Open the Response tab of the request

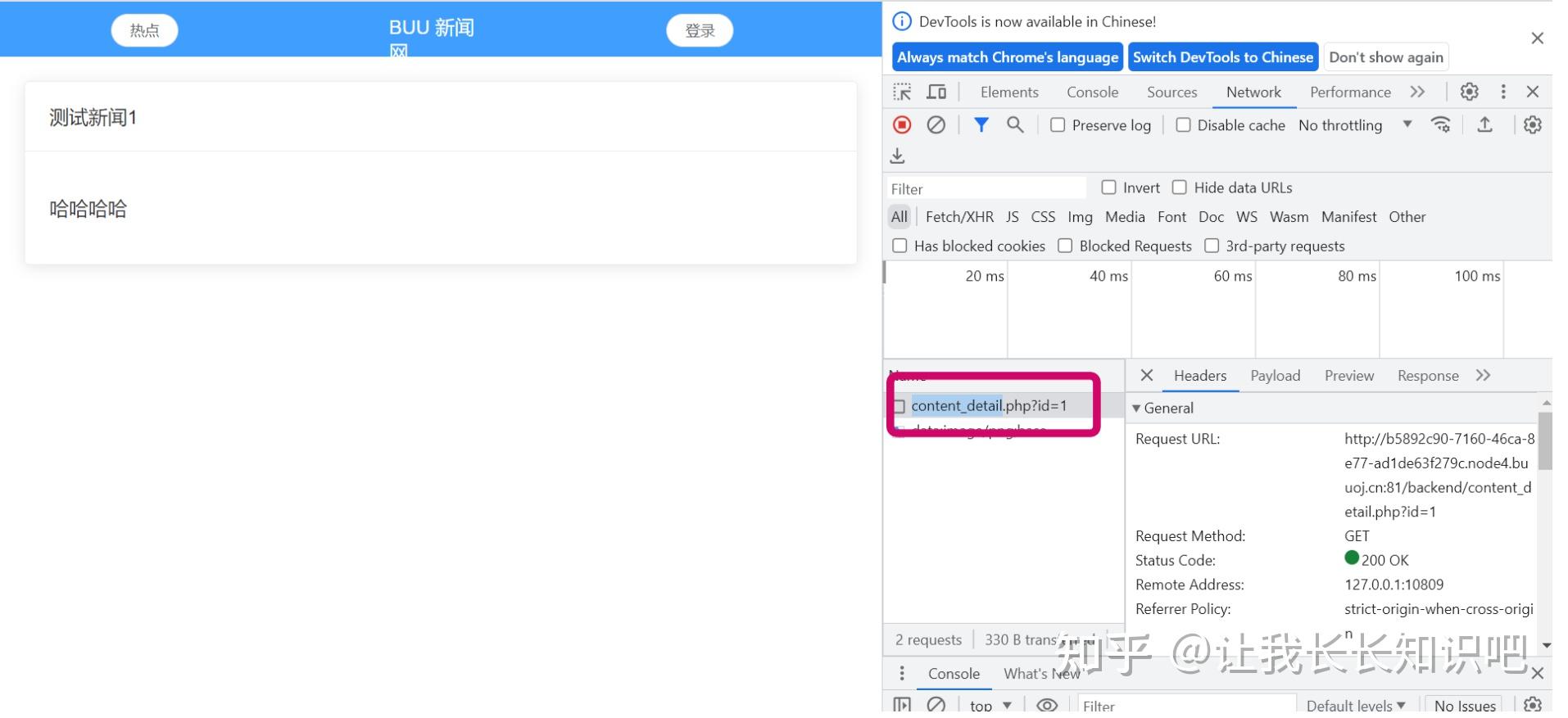[x=1428, y=376]
